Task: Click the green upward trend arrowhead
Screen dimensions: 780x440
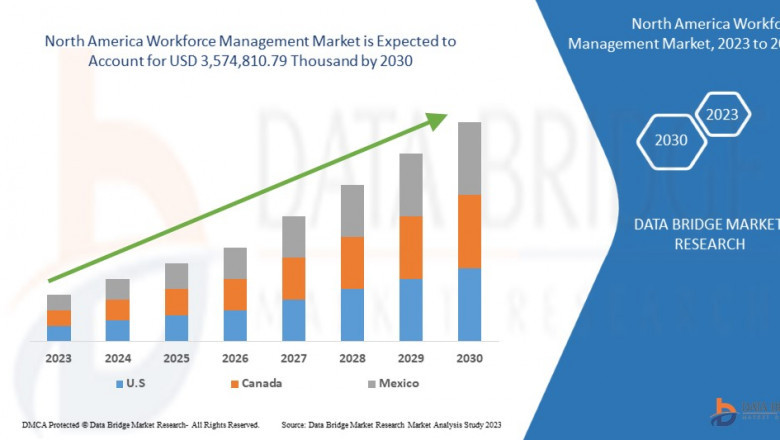Action: tap(436, 121)
